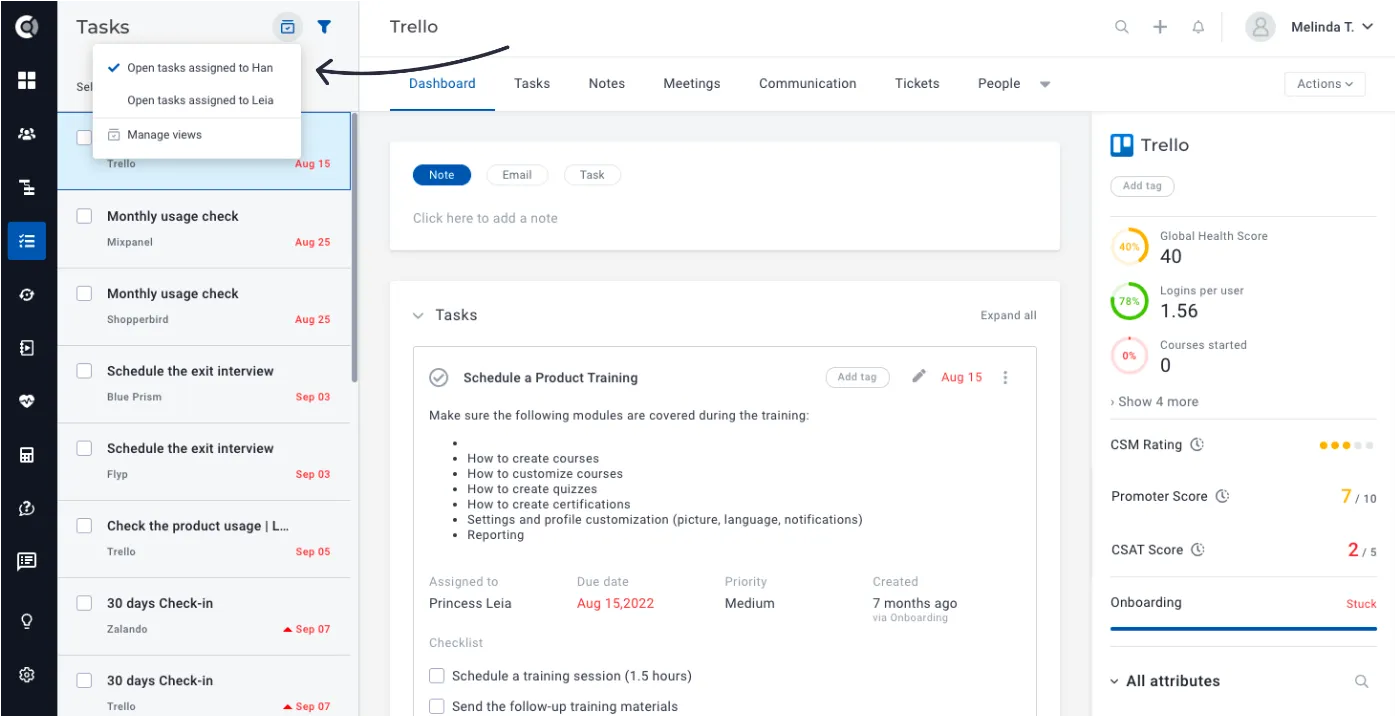Tick the Mixpanel Monthly usage check checkbox

click(85, 216)
